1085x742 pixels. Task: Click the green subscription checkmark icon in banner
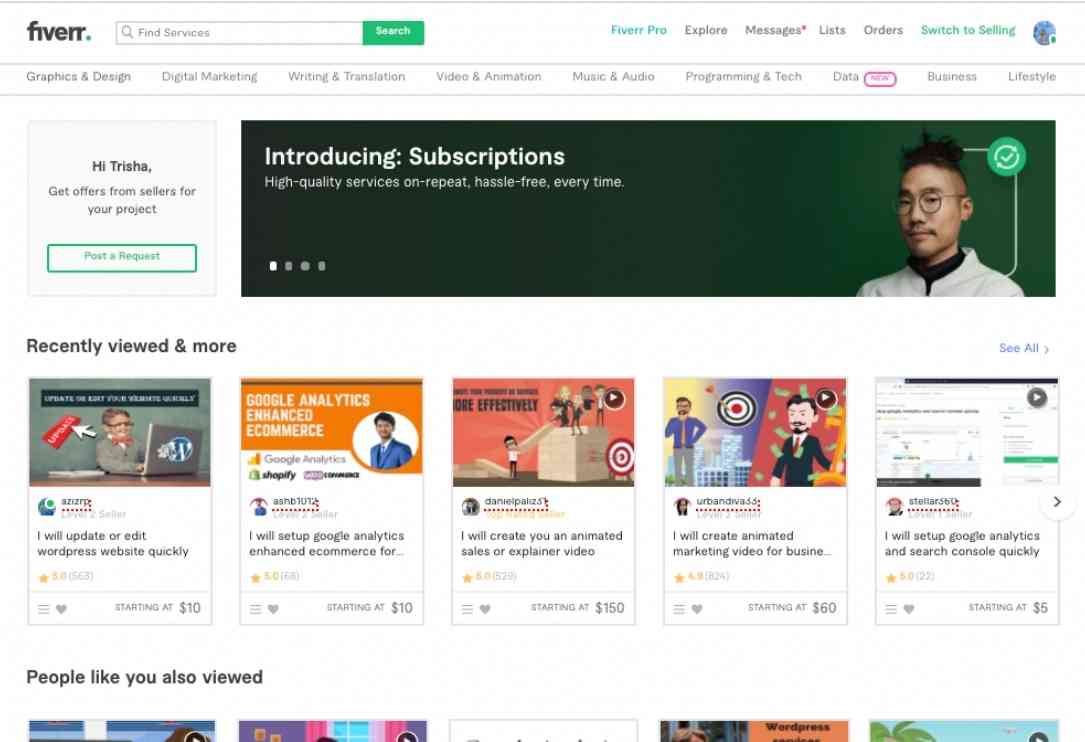1006,157
